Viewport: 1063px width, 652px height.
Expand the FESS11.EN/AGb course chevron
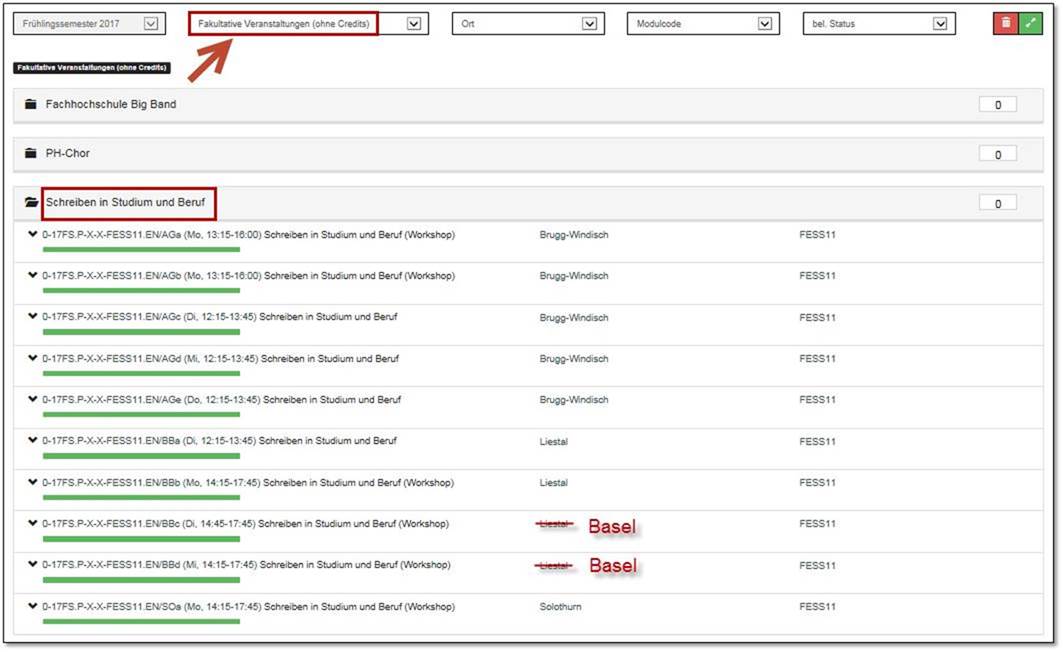click(x=33, y=275)
